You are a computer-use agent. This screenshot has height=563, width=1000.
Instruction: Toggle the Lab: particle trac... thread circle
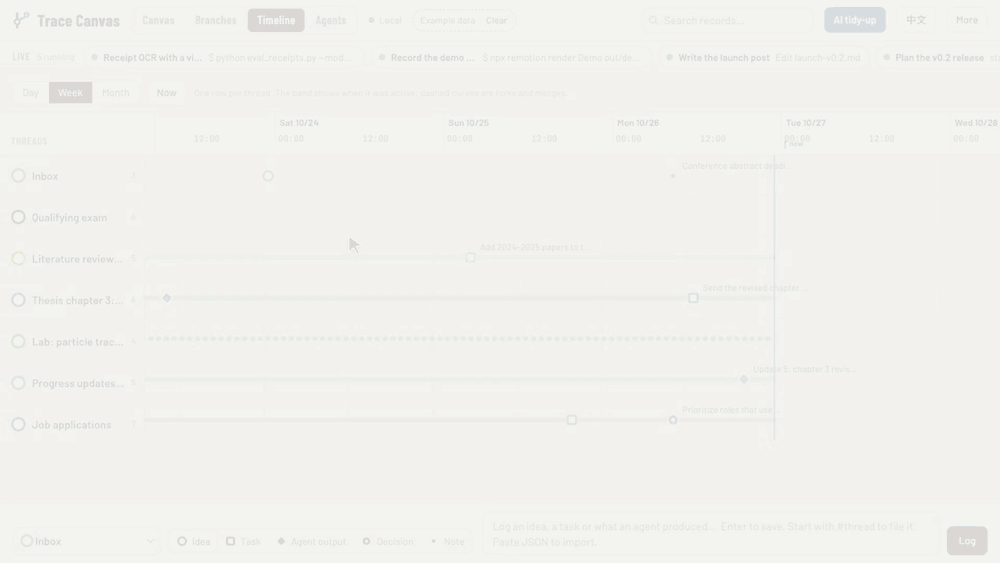[x=18, y=341]
